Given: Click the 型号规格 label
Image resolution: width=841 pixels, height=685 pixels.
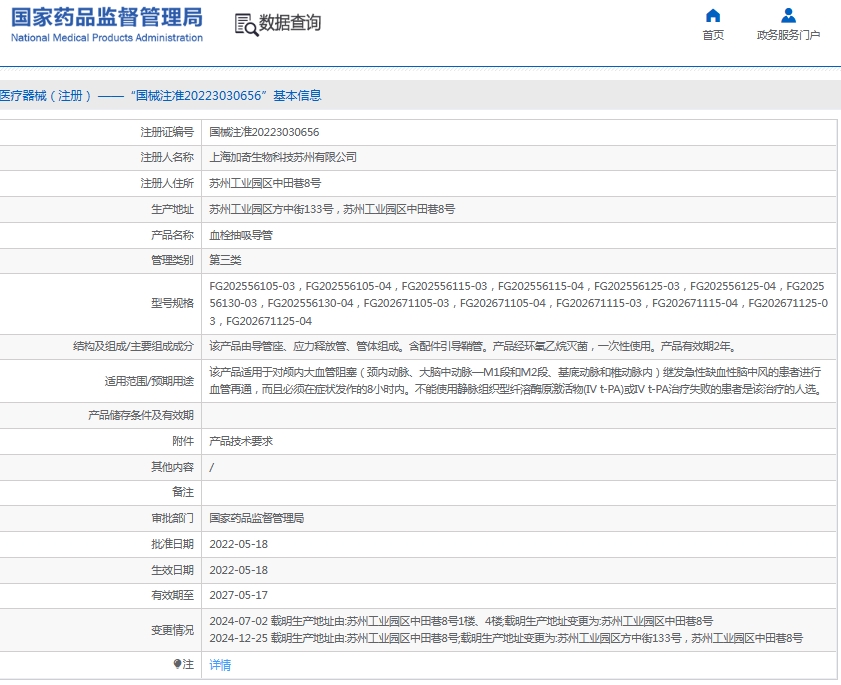Looking at the screenshot, I should pyautogui.click(x=172, y=304).
